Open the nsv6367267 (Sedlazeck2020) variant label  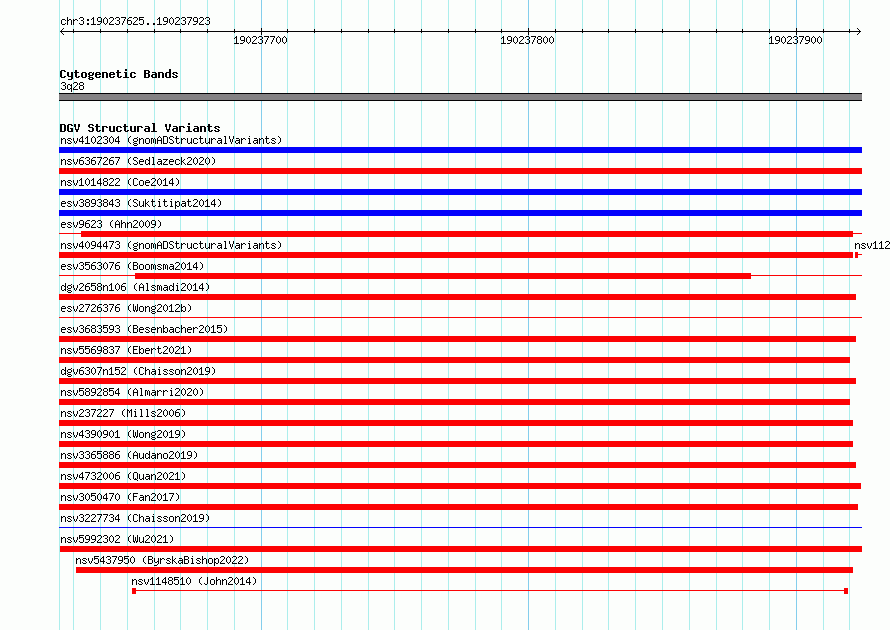(138, 161)
